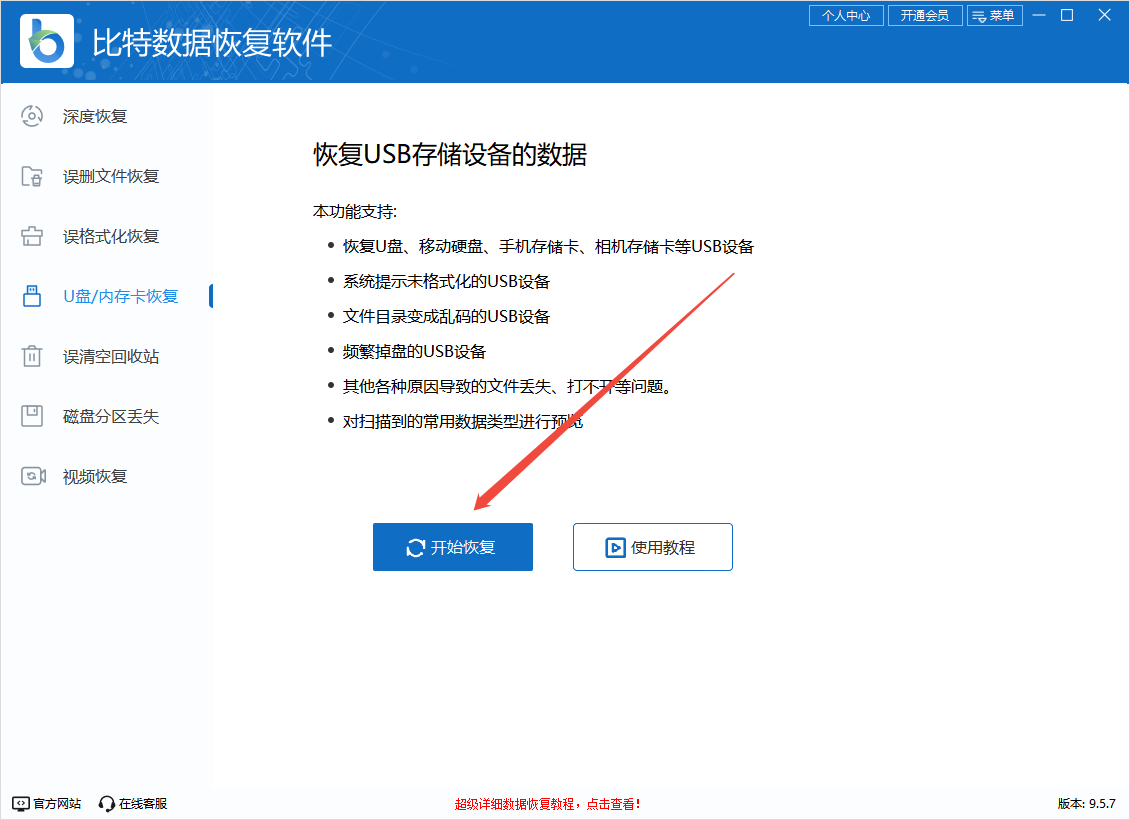This screenshot has height=820, width=1130.
Task: Go to 磁盘分区丢失 option
Action: click(111, 416)
